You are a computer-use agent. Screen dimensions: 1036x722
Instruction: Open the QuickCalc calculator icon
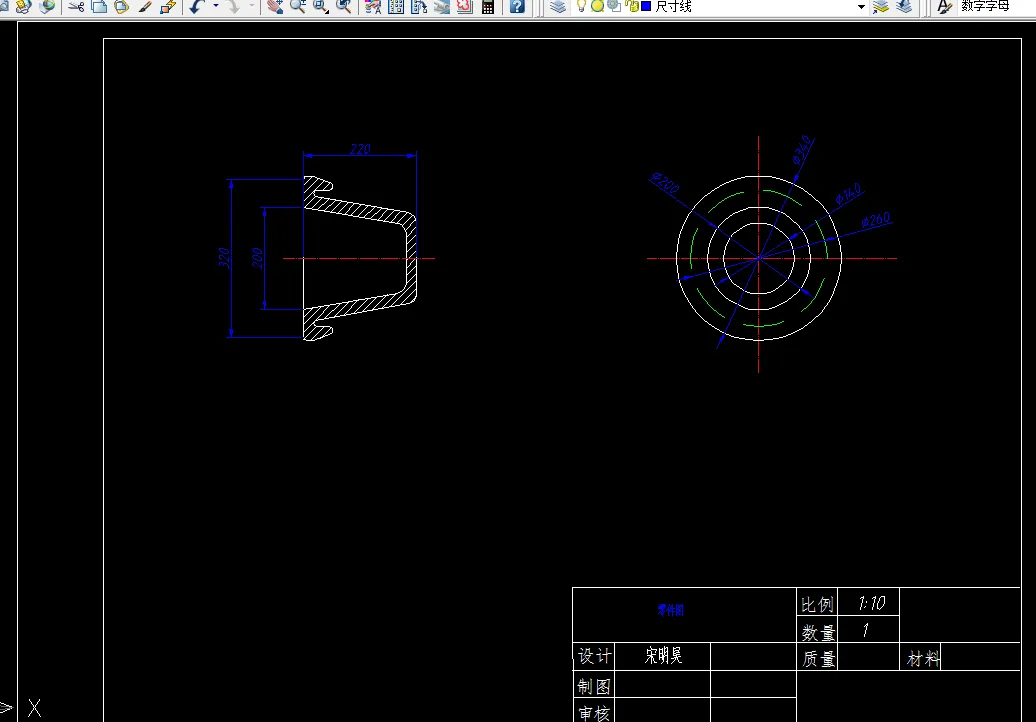click(488, 7)
